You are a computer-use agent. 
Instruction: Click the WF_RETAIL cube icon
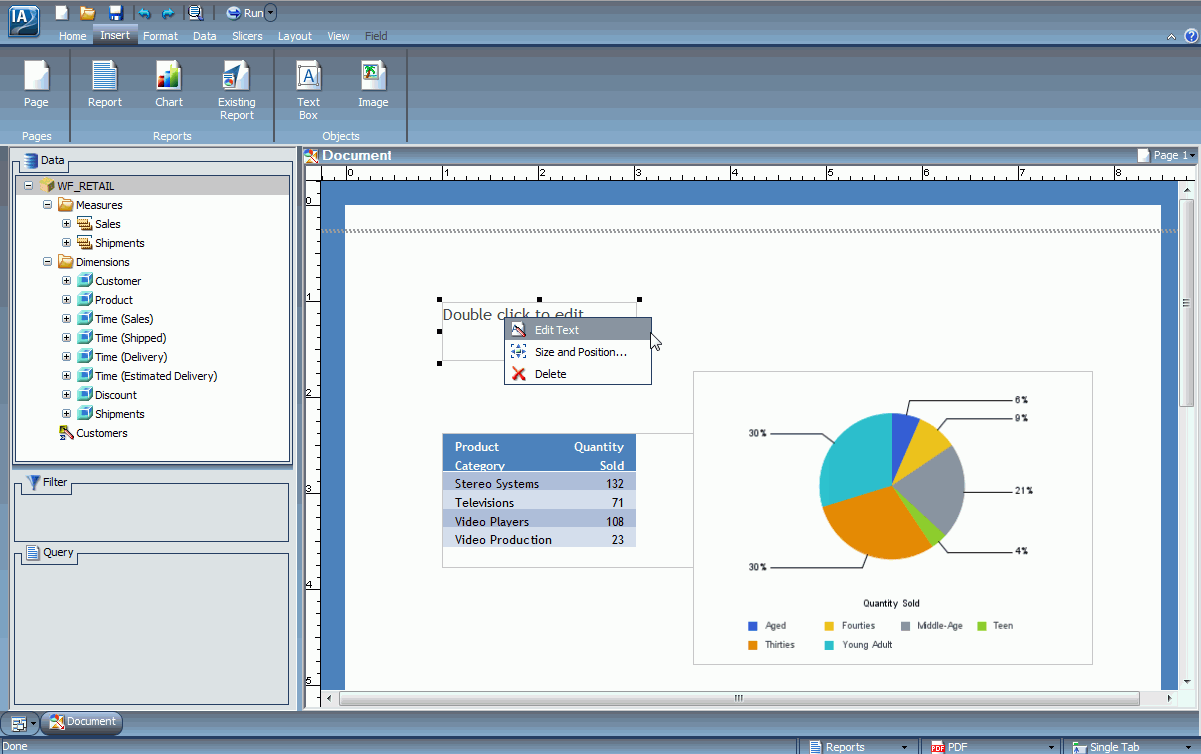pos(47,186)
